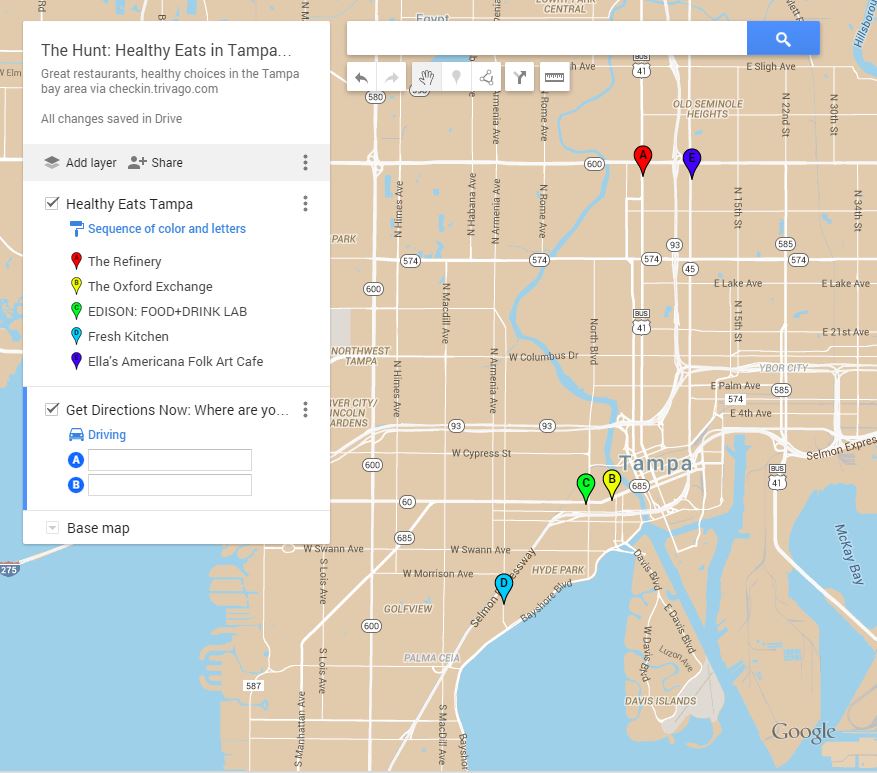Click green pin icon beside EDISON
Viewport: 877px width, 773px height.
coord(77,311)
